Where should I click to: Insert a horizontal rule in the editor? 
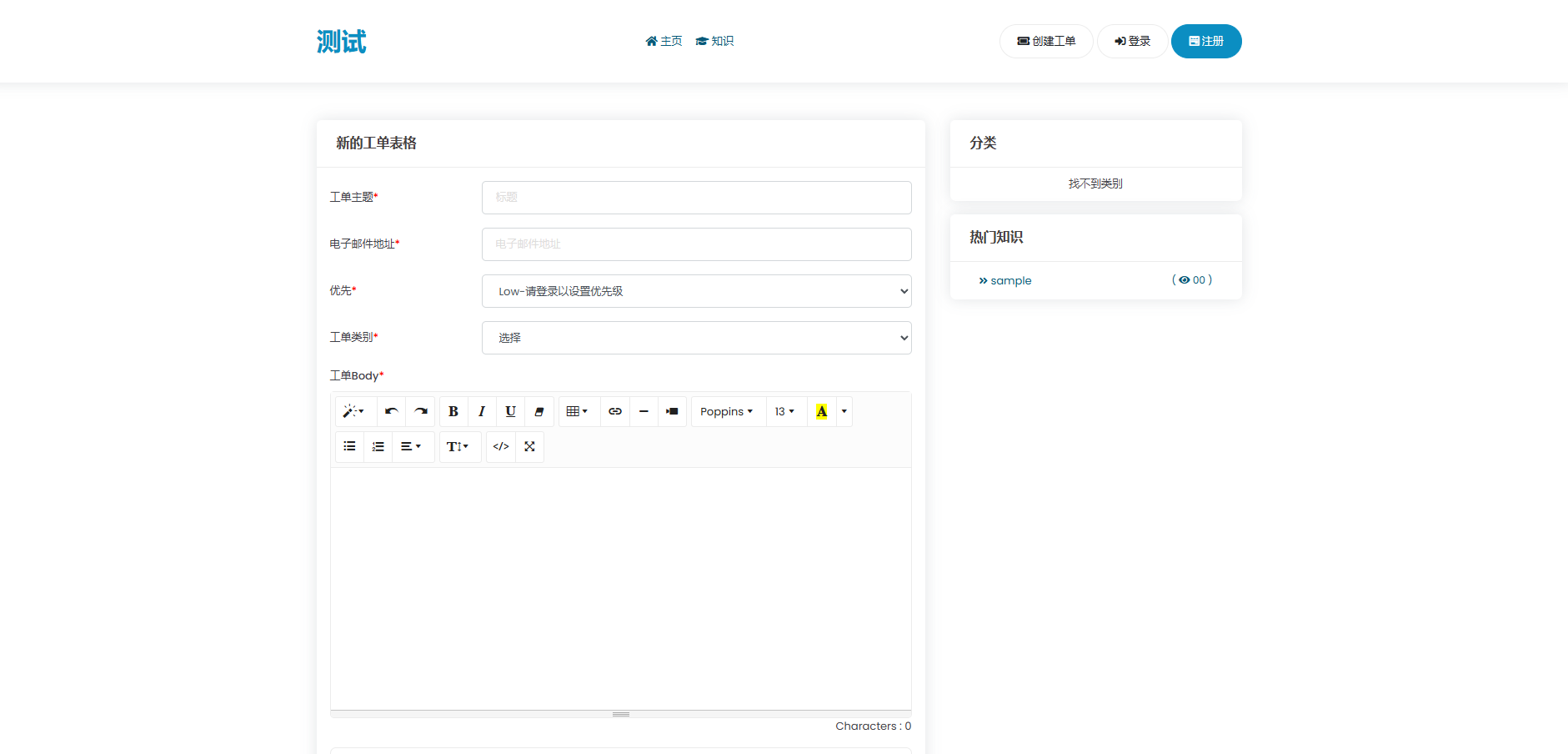click(644, 411)
